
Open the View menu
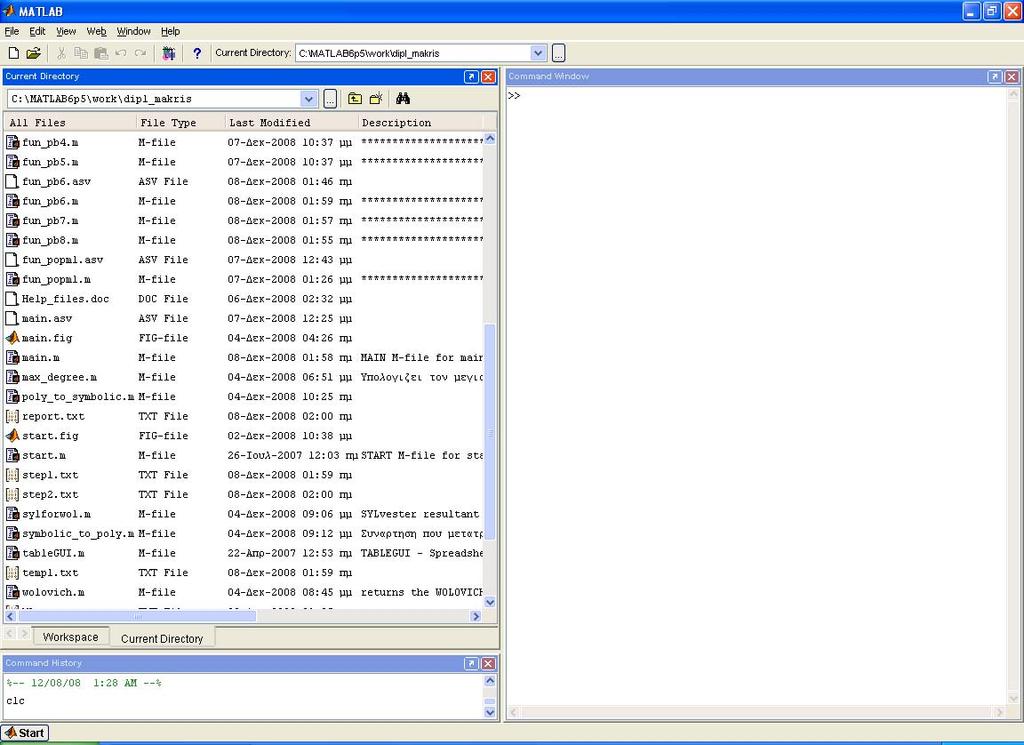66,31
